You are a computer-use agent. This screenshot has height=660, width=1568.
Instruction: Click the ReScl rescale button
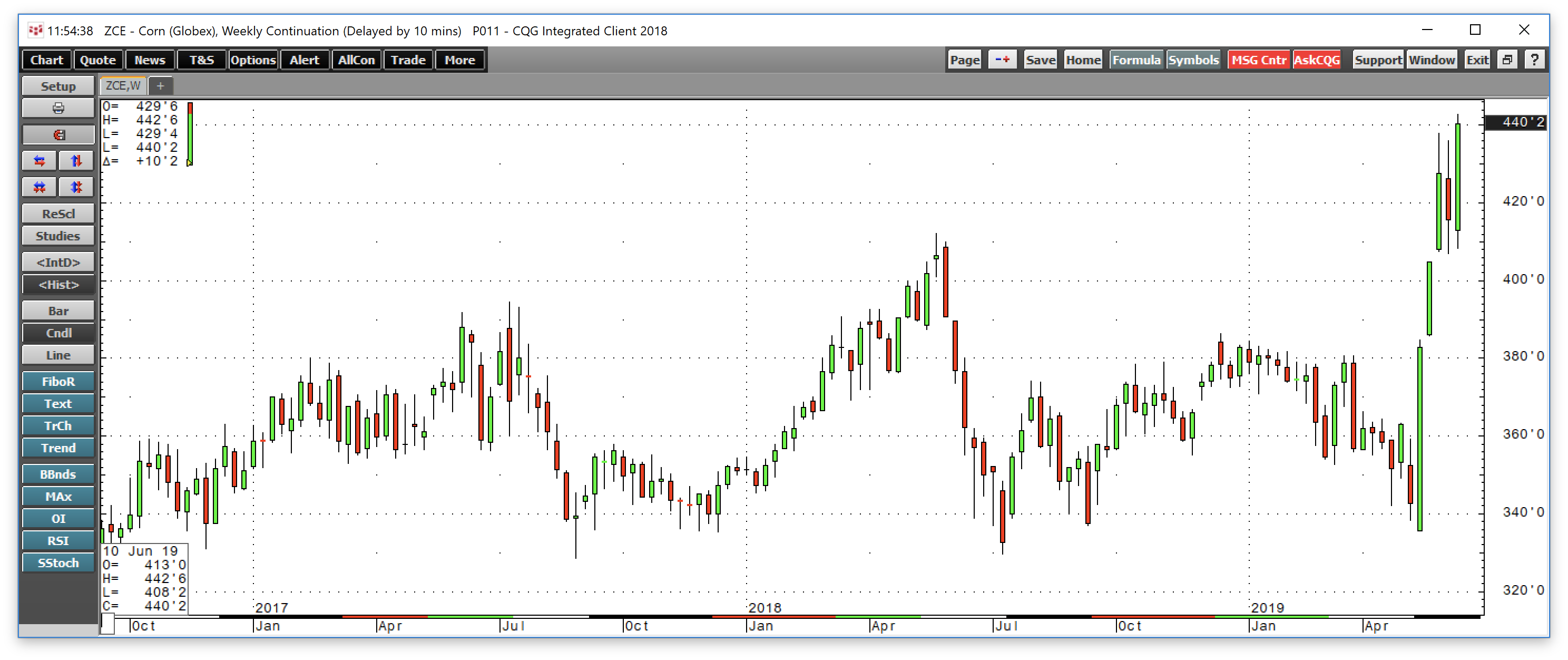(x=58, y=213)
